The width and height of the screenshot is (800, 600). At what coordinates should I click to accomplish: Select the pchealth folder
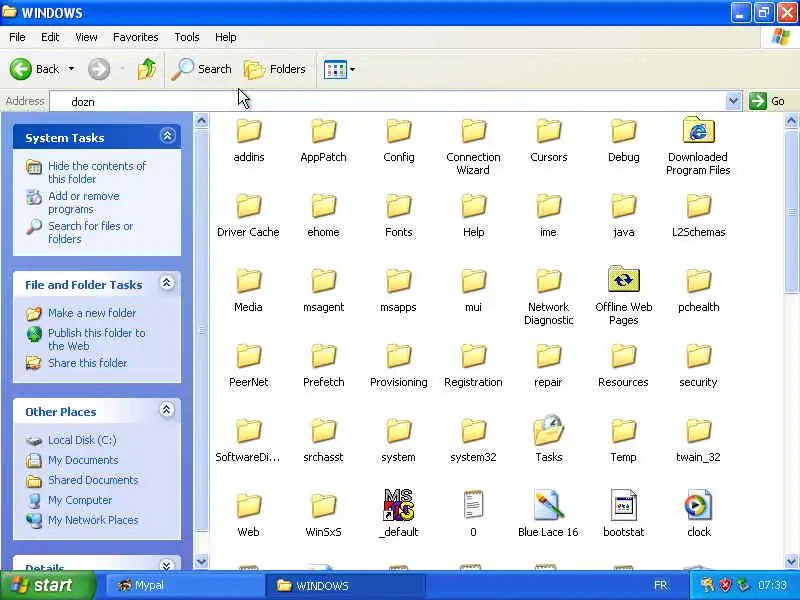698,291
